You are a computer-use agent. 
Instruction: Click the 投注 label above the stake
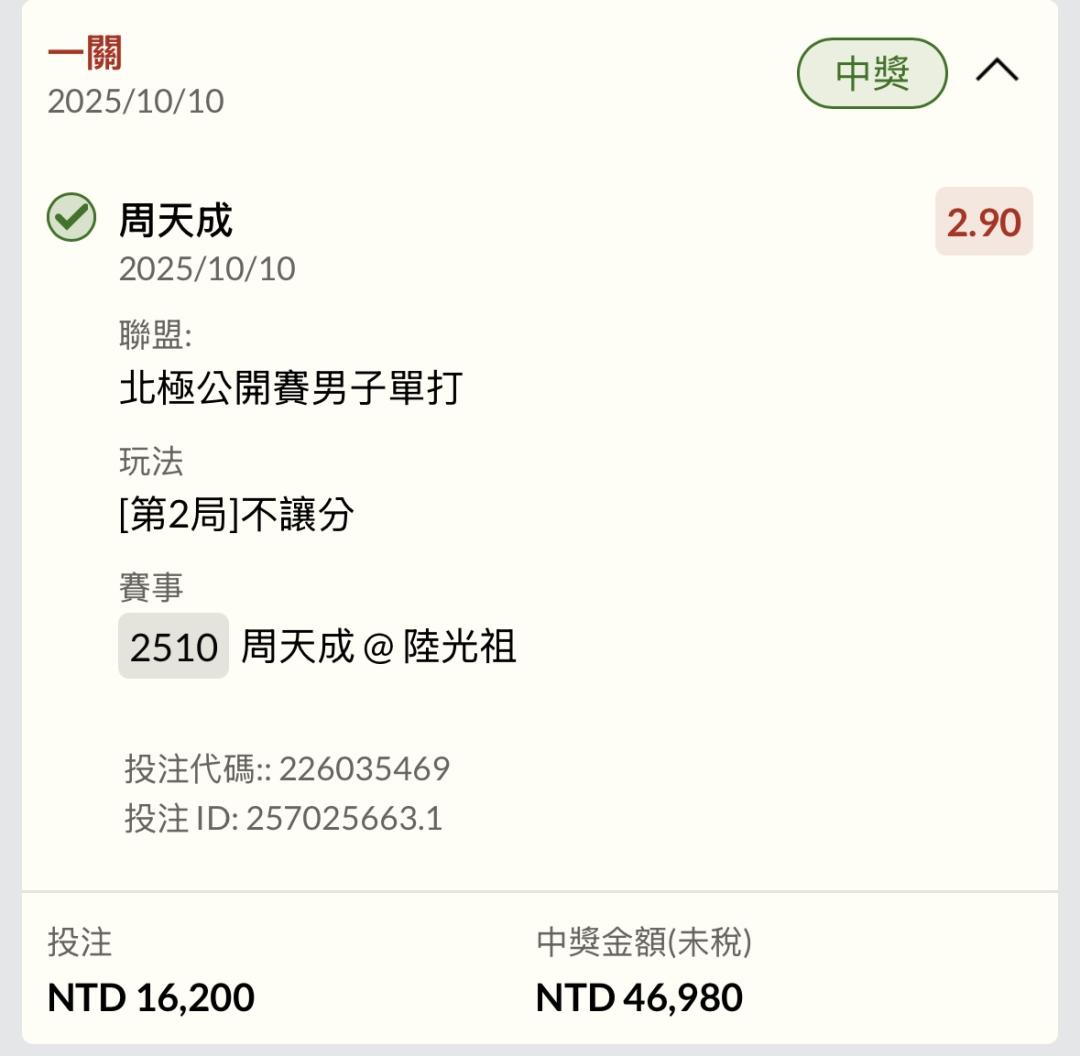[x=80, y=942]
